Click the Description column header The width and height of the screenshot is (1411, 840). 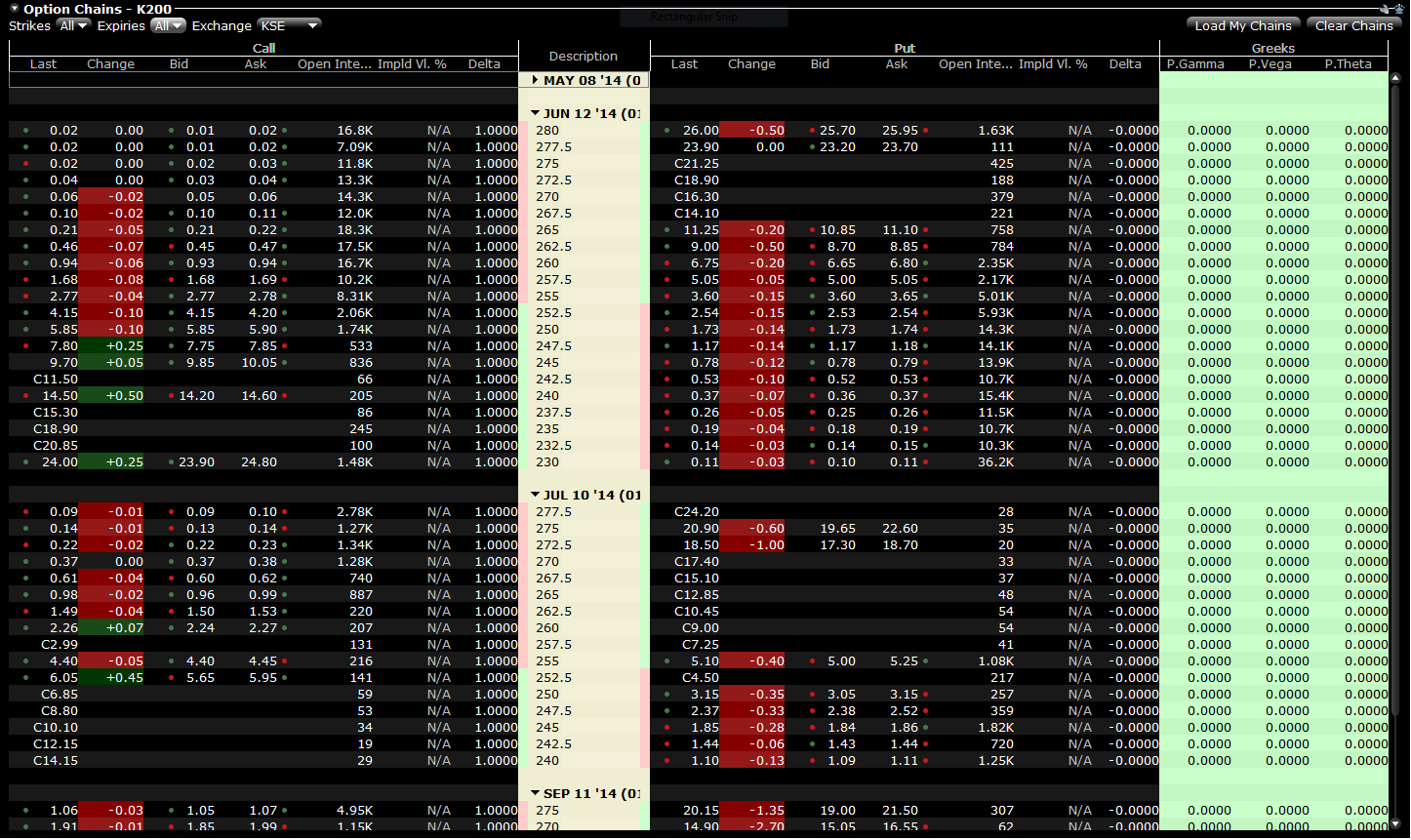click(584, 57)
